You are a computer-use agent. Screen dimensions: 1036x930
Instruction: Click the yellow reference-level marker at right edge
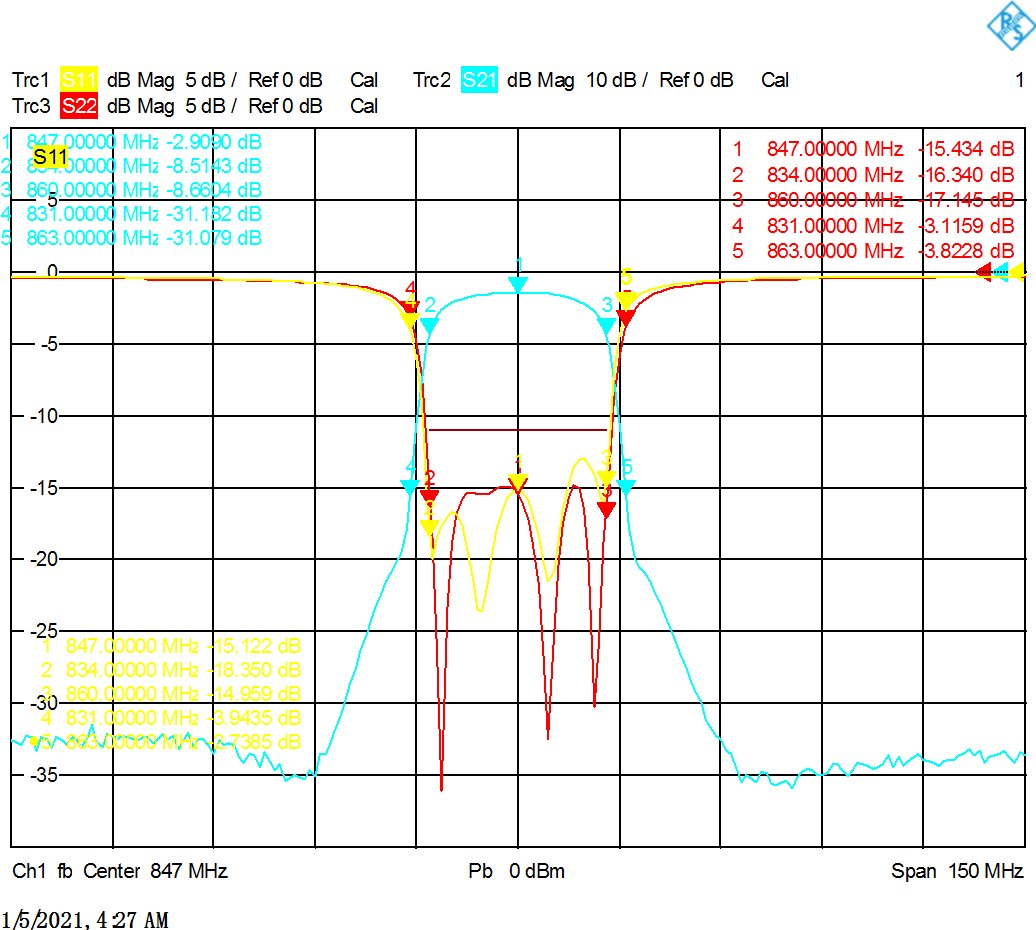point(1016,271)
